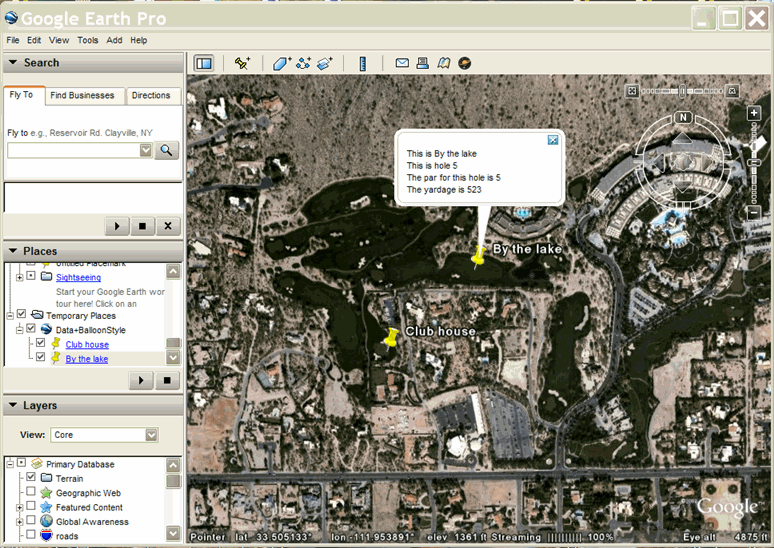
Task: Click the Print toolbar icon
Action: point(423,63)
